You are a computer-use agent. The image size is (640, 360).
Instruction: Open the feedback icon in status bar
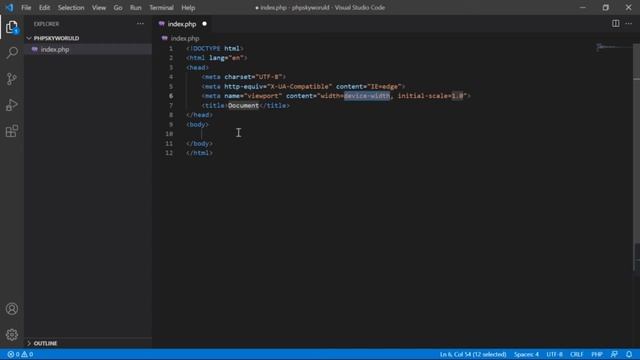(614, 354)
